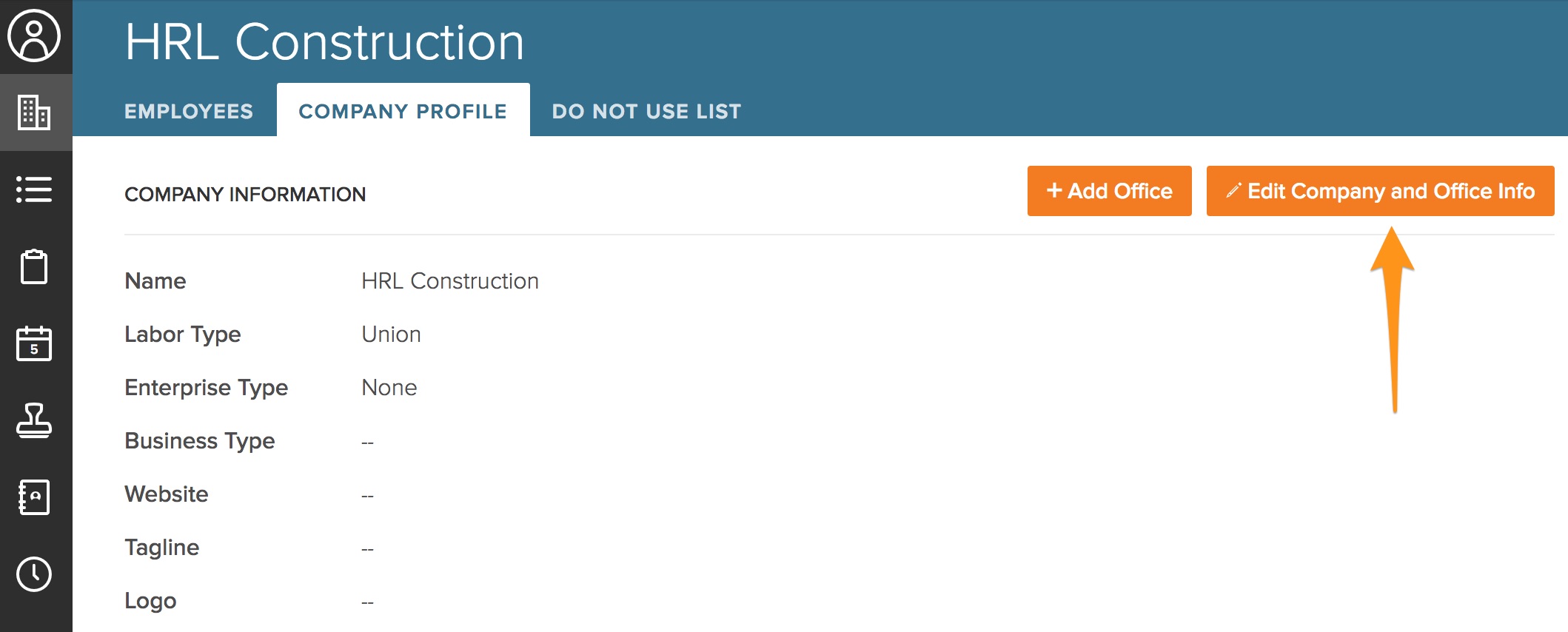Select the Labor Type value Union
Image resolution: width=1568 pixels, height=632 pixels.
(391, 335)
